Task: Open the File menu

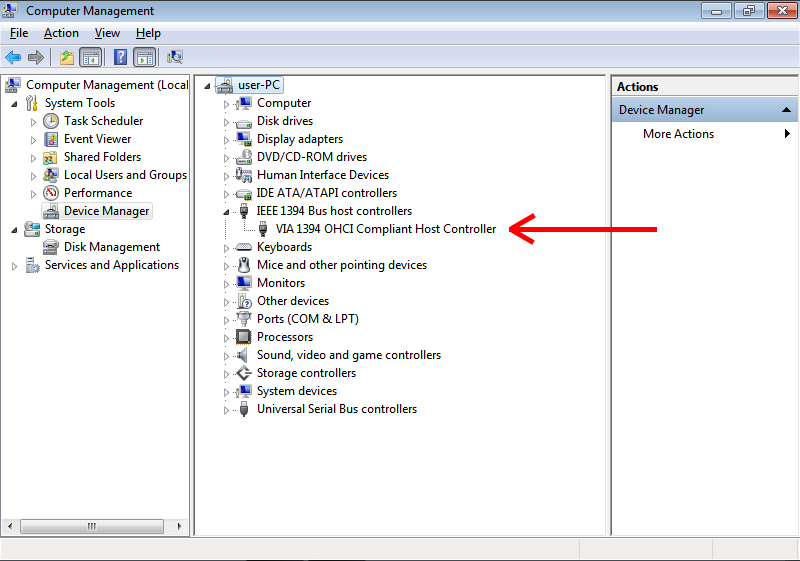Action: click(x=19, y=33)
